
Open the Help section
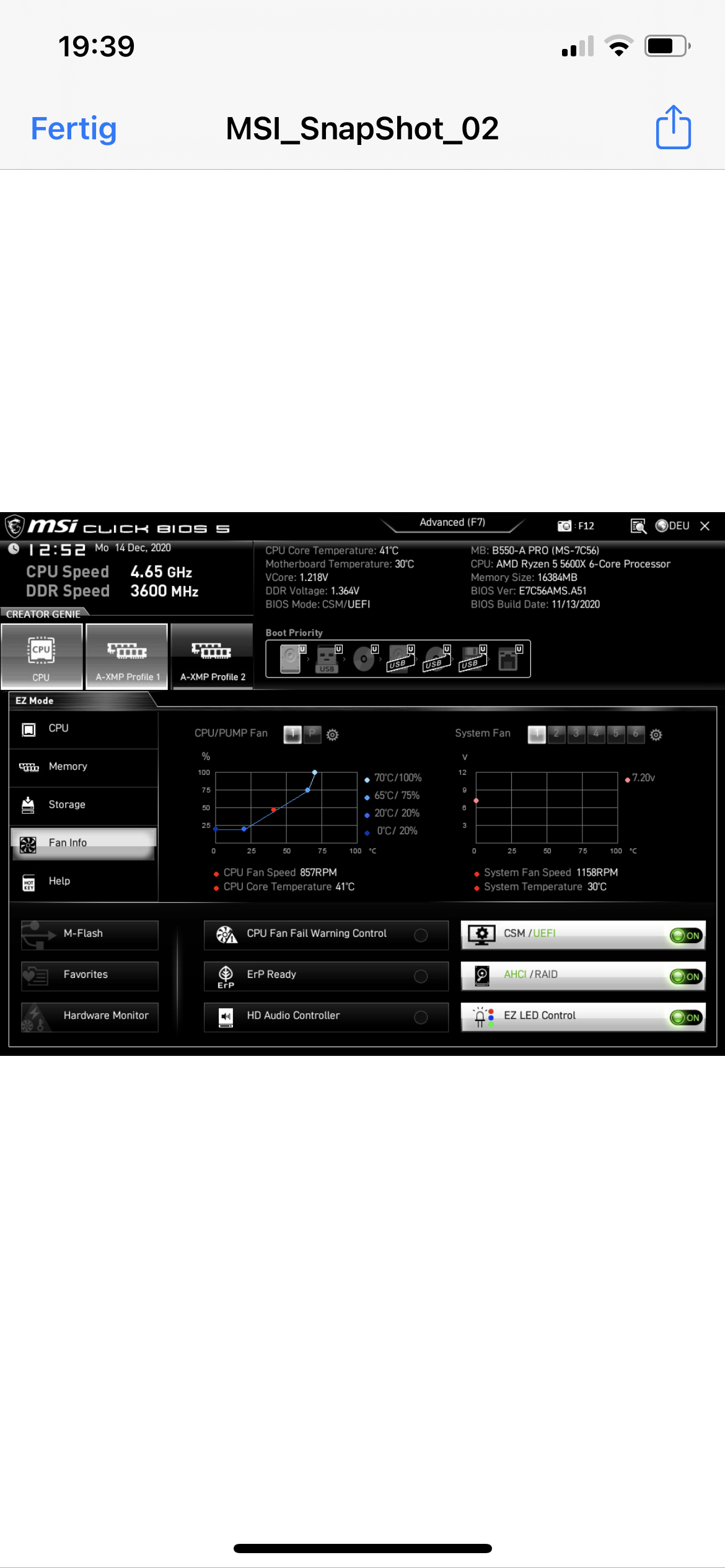coord(84,882)
